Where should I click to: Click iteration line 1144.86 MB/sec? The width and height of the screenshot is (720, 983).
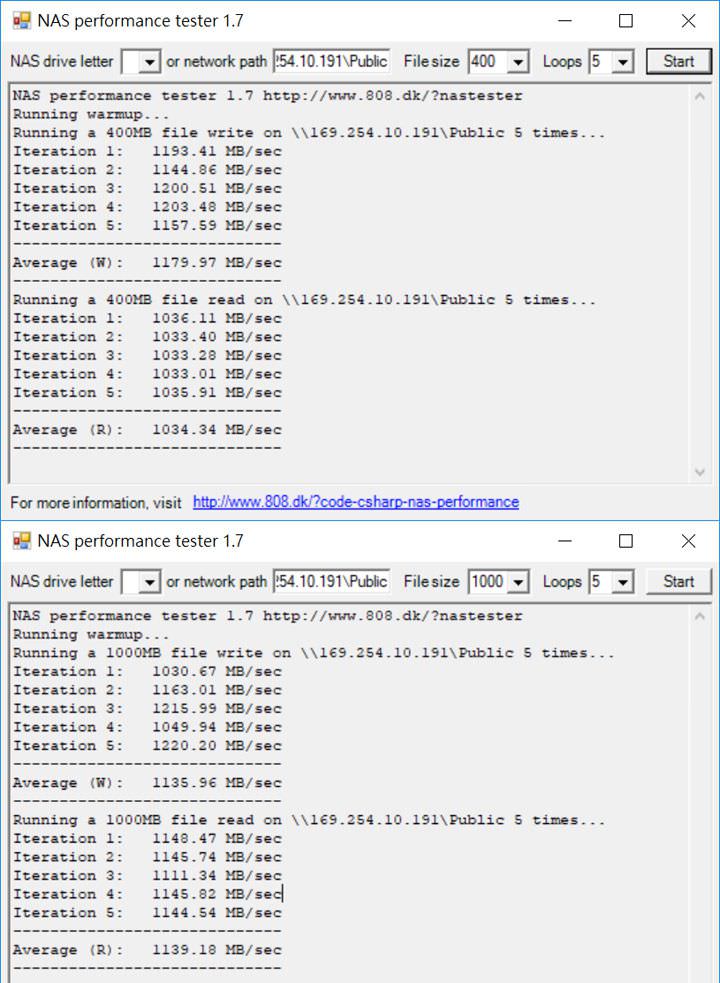coord(147,170)
